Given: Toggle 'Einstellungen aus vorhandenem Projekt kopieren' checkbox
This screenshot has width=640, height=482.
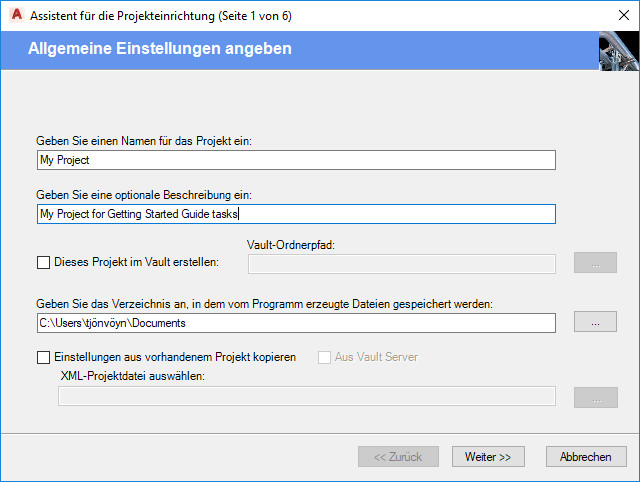Looking at the screenshot, I should coord(43,357).
